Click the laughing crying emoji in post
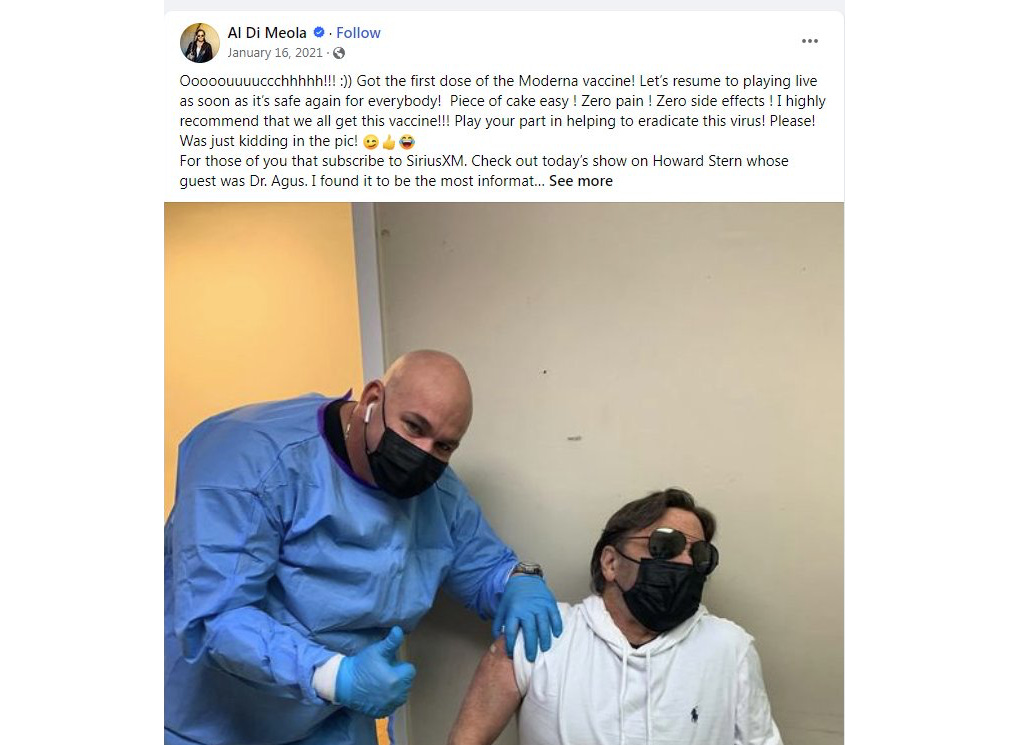This screenshot has width=1009, height=745. click(x=407, y=142)
